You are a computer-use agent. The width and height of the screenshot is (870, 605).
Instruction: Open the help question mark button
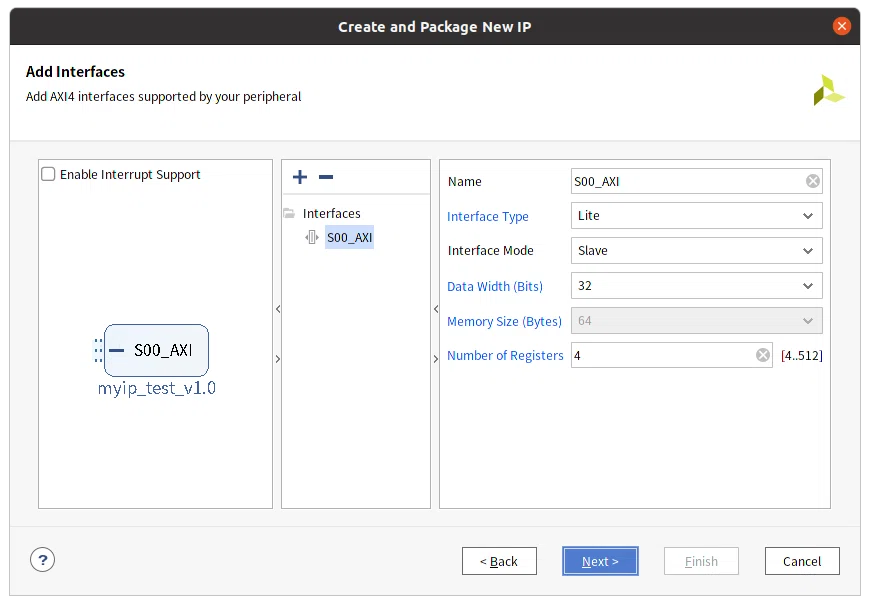click(43, 559)
